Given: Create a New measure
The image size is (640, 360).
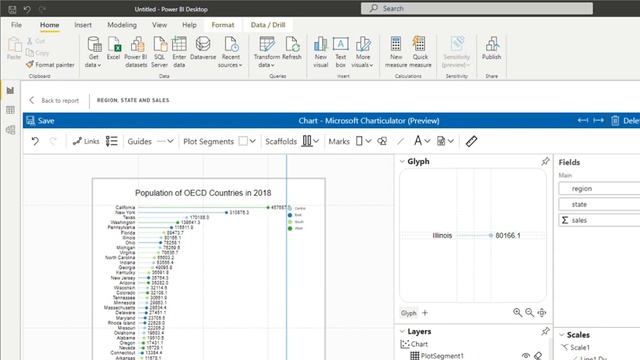Looking at the screenshot, I should (x=396, y=52).
